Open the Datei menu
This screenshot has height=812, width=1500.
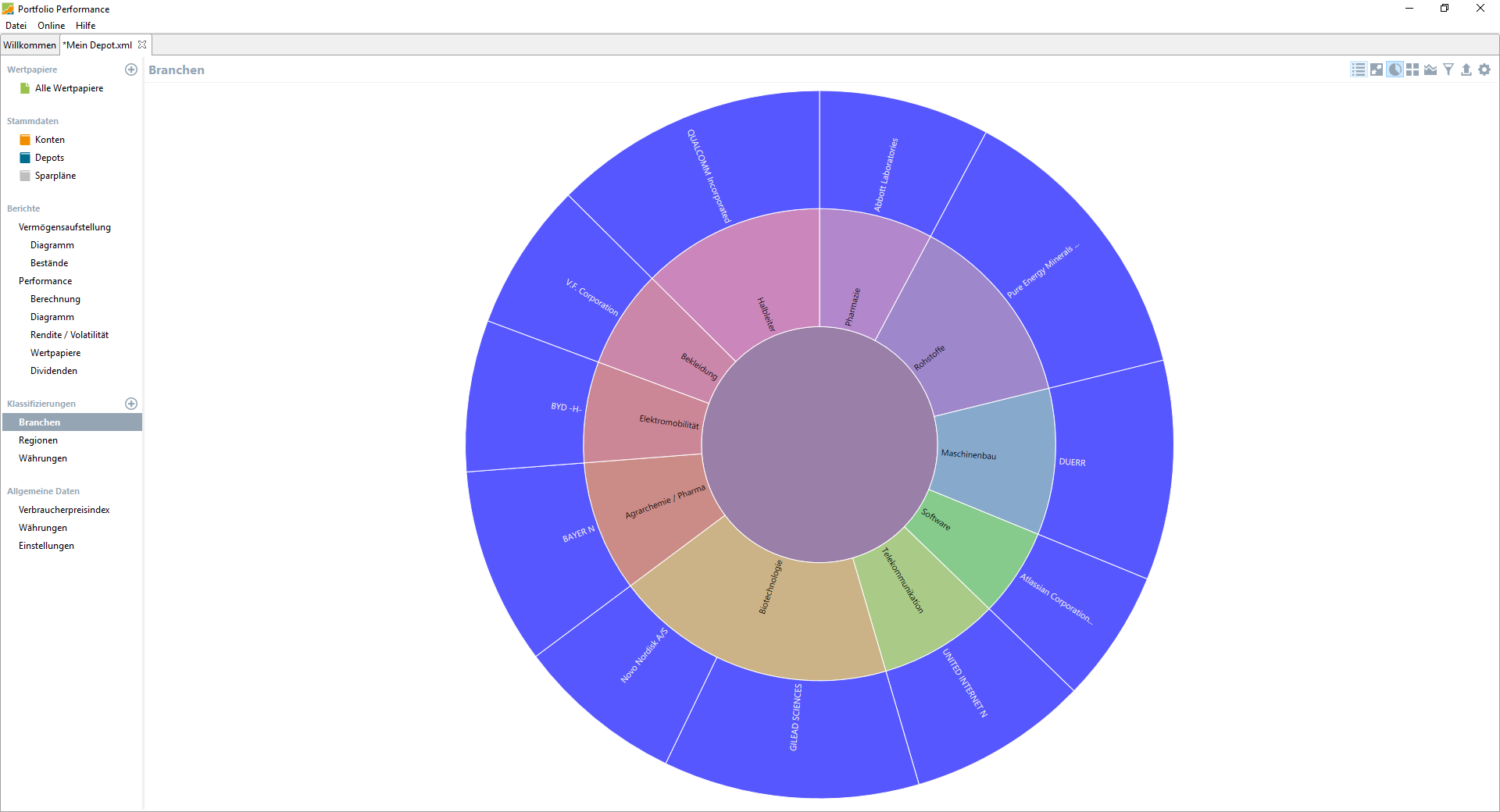(16, 26)
